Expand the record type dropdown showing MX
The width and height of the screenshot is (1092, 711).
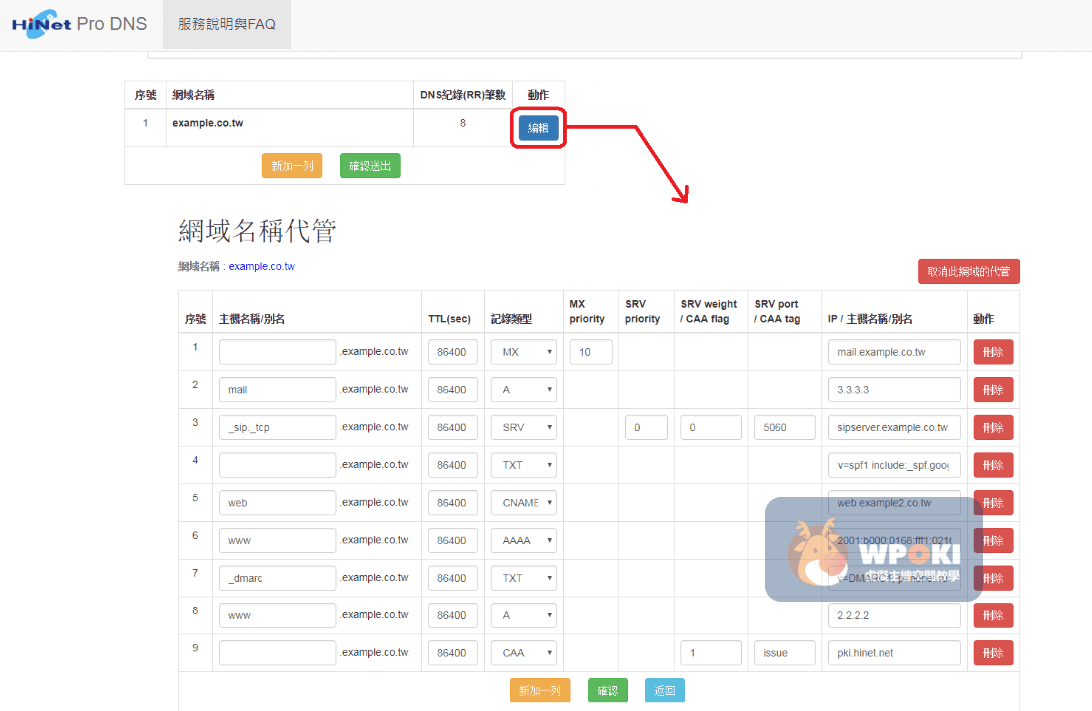(x=523, y=352)
